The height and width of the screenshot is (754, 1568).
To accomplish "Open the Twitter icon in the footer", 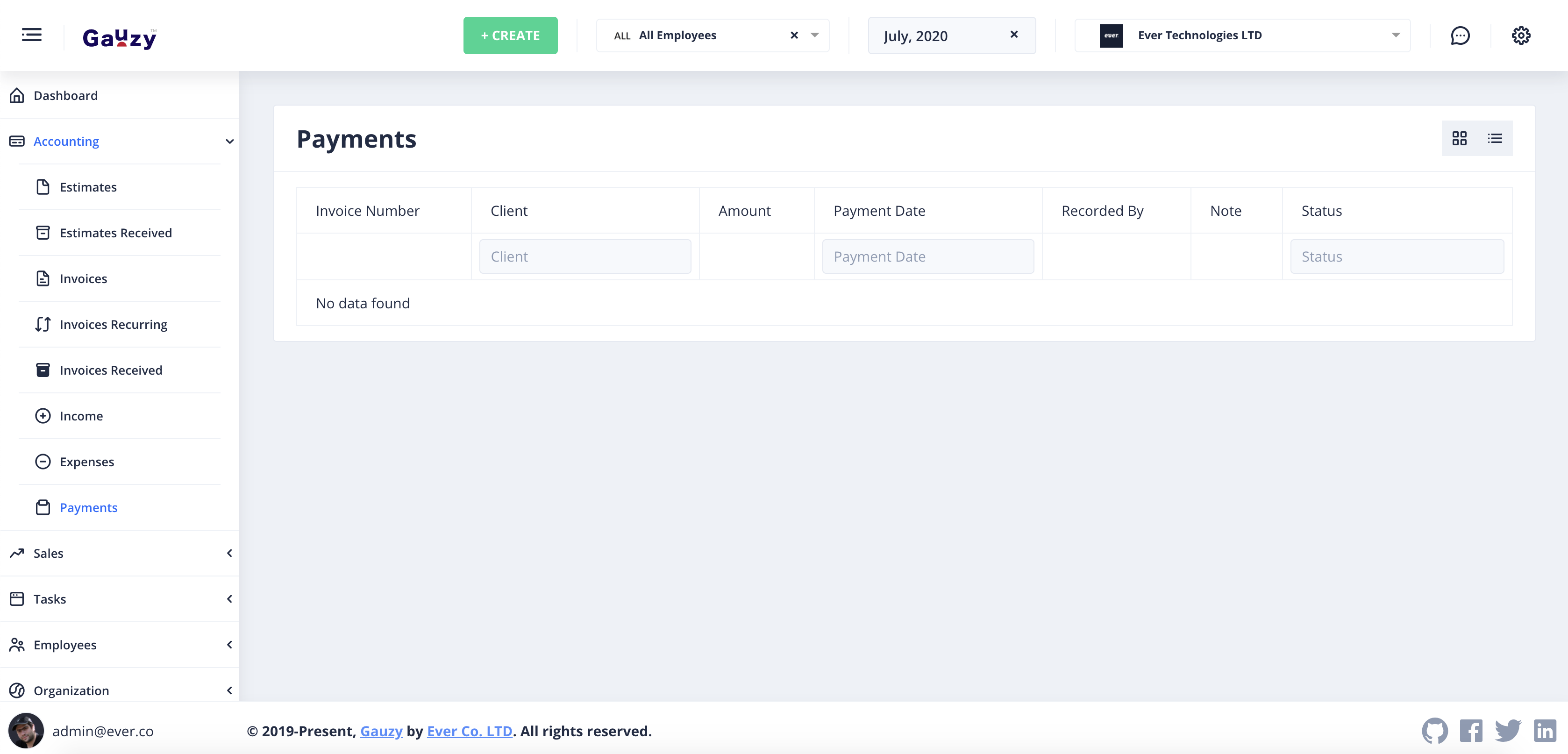I will coord(1508,730).
